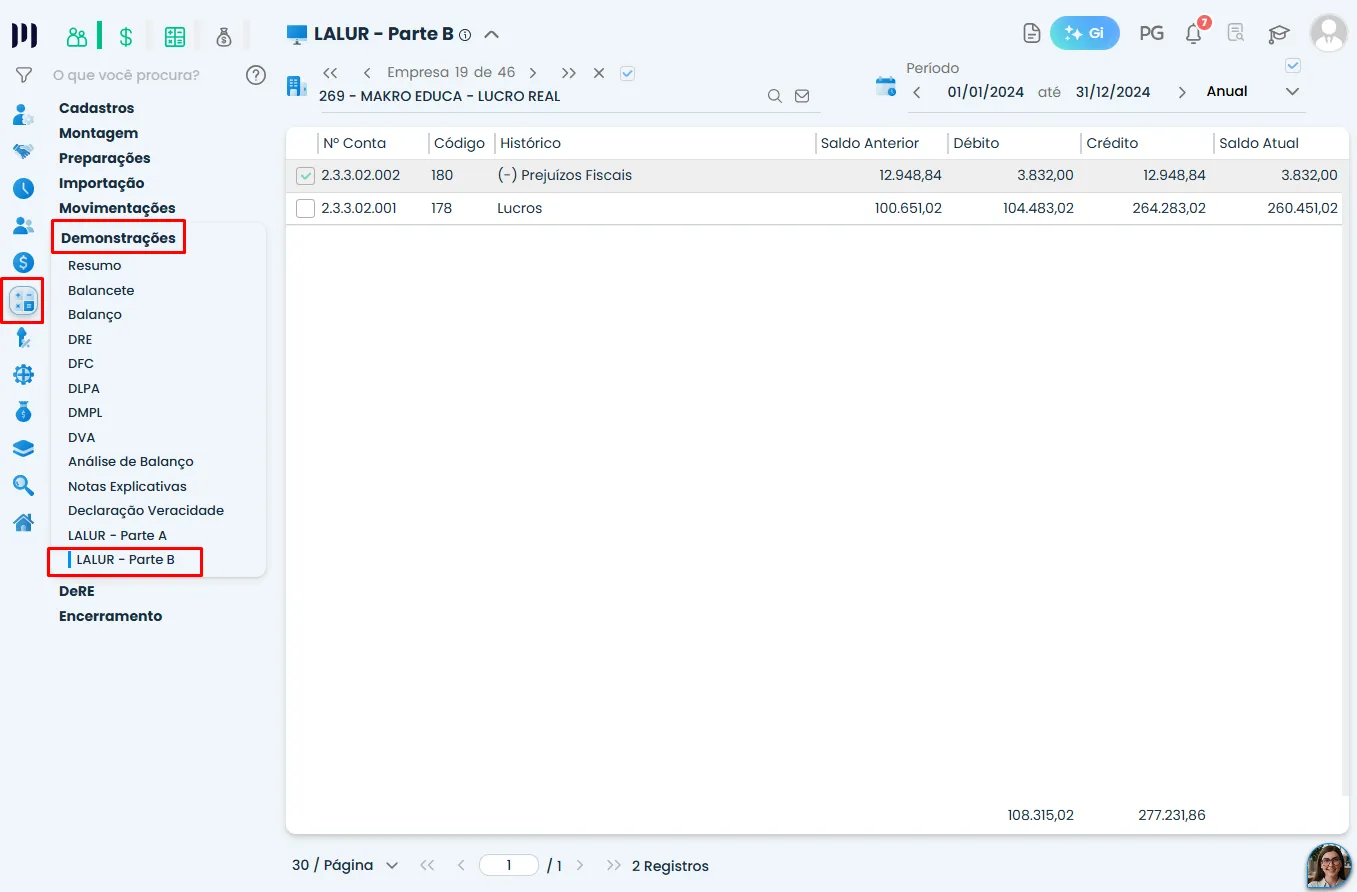Click the filter funnel icon in sidebar
The width and height of the screenshot is (1357, 892).
pos(24,75)
